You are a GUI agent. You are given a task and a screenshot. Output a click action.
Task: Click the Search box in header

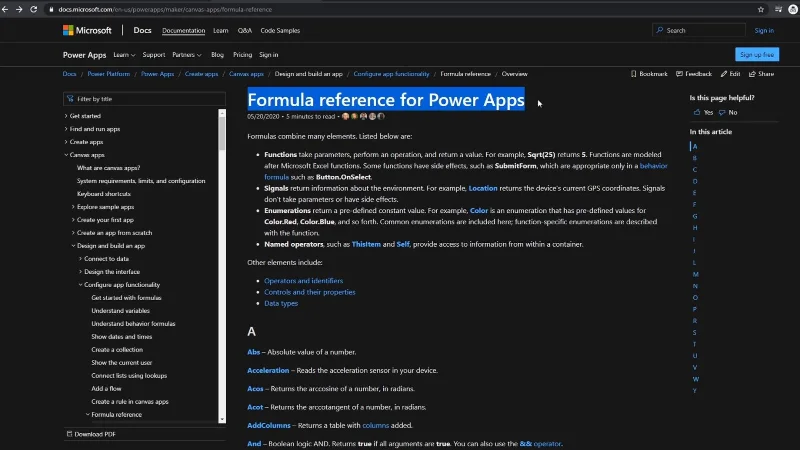[698, 31]
